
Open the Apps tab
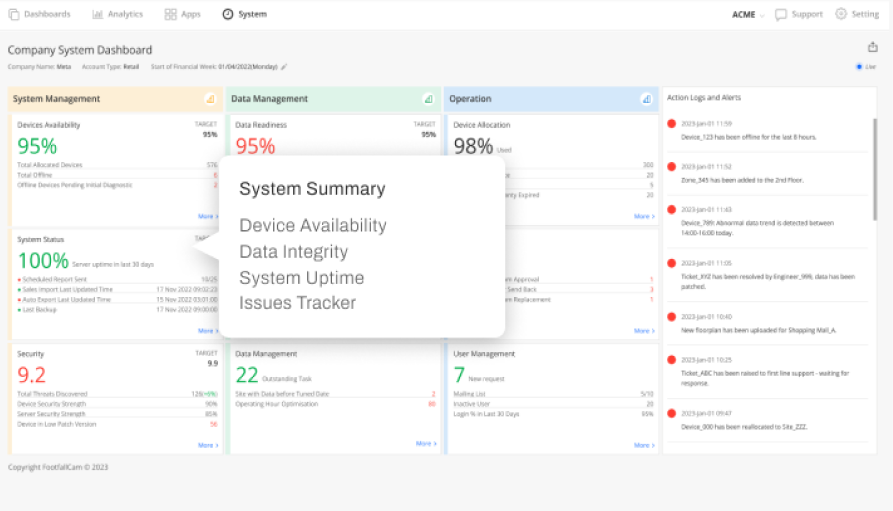pyautogui.click(x=183, y=15)
